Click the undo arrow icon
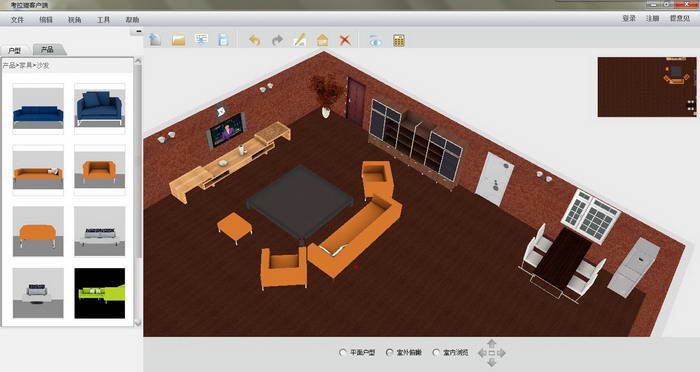Screen dimensions: 700x372 pos(254,40)
